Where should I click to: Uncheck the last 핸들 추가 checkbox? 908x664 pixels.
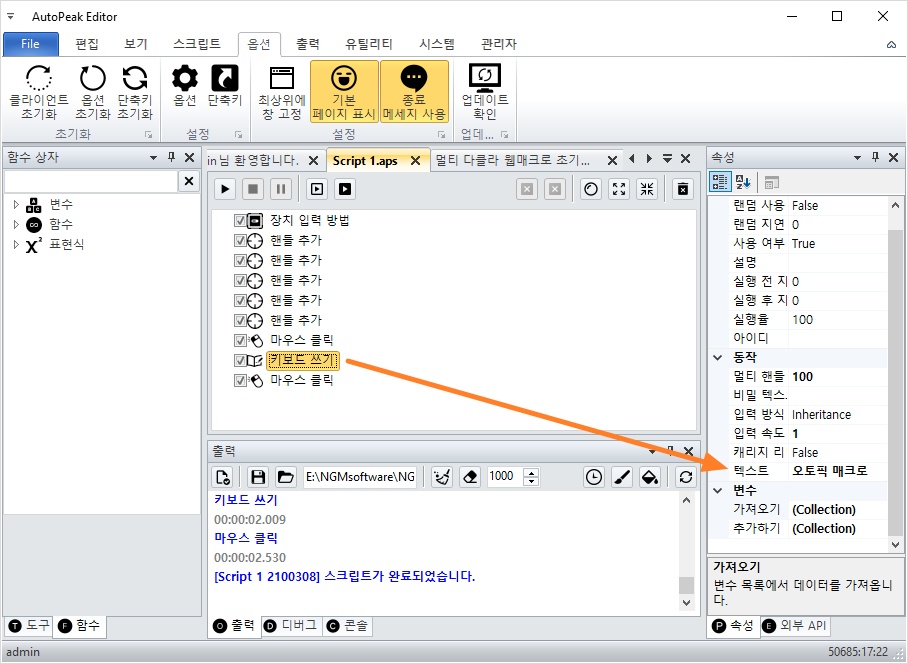tap(240, 321)
